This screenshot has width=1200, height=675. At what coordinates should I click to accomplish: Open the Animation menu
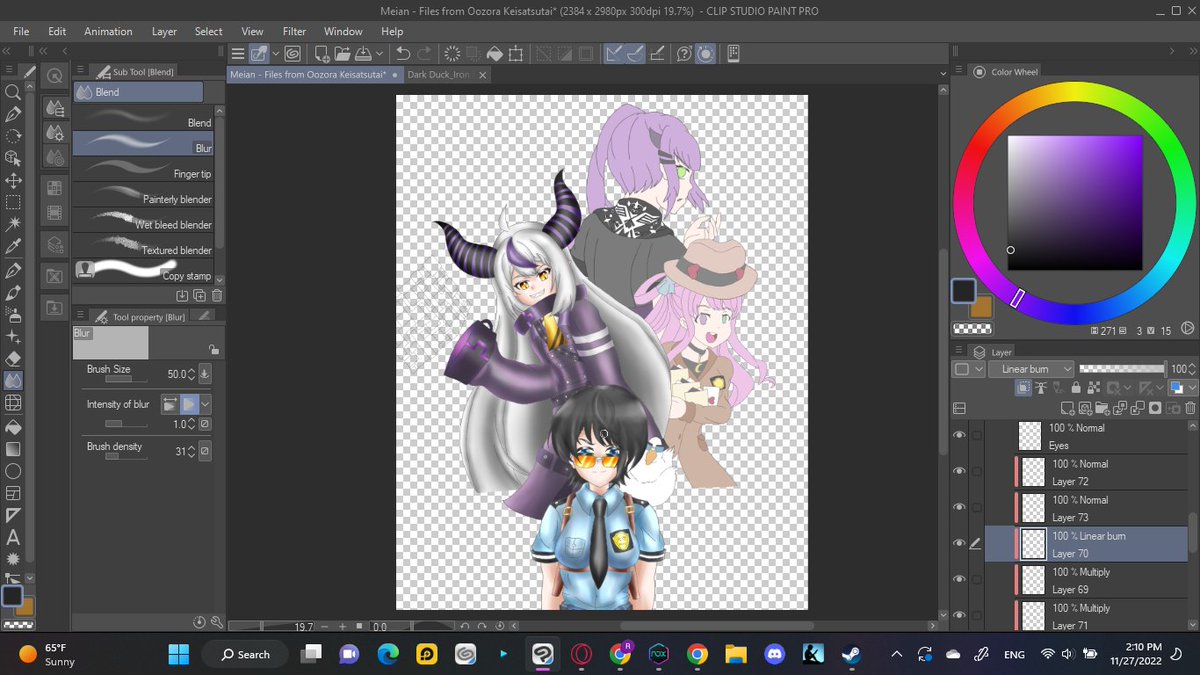(108, 31)
